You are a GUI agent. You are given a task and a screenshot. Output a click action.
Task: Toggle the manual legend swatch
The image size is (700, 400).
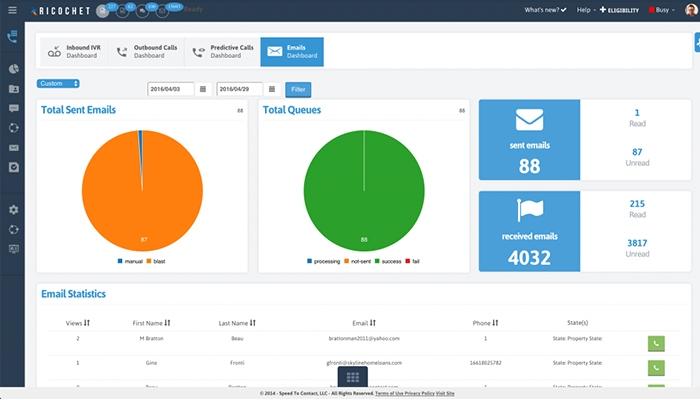[120, 261]
